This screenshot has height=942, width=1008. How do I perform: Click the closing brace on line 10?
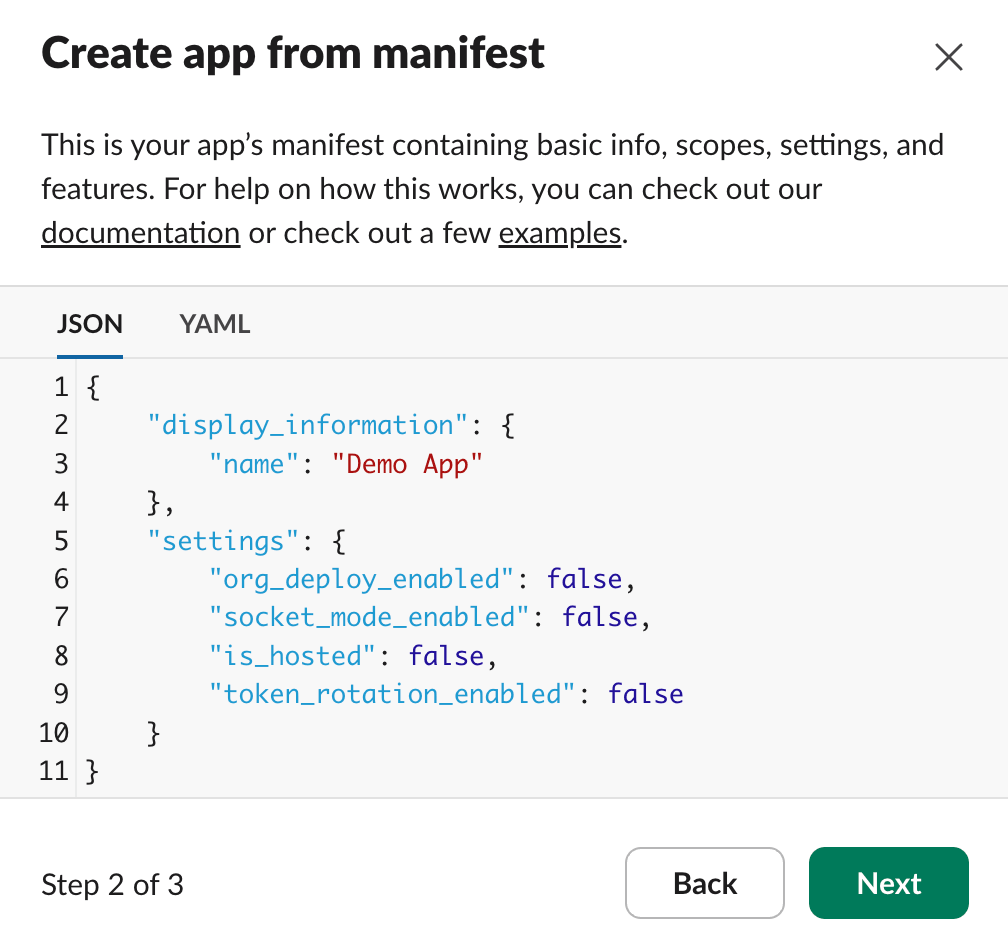click(x=154, y=733)
